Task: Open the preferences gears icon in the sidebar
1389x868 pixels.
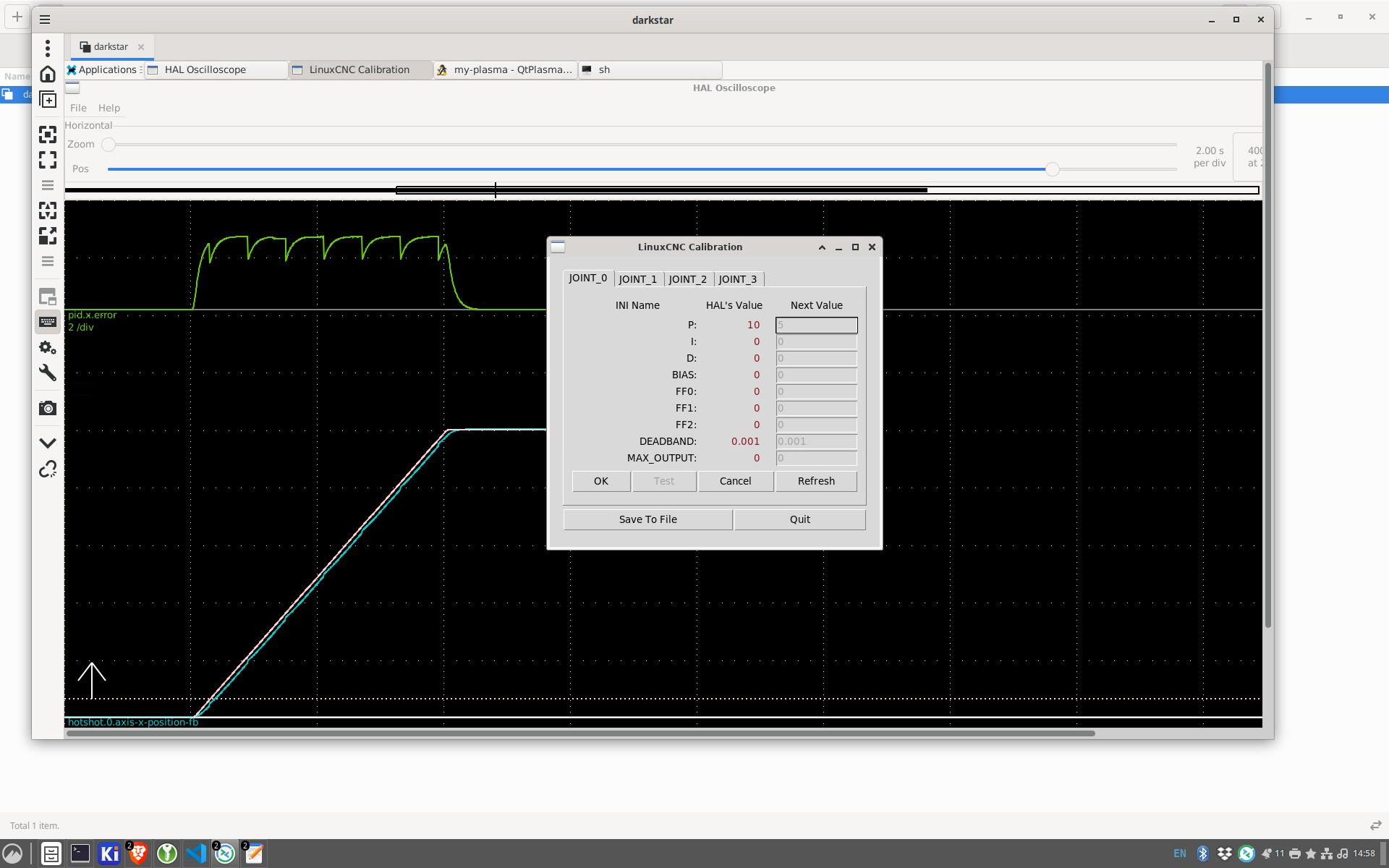Action: 48,348
